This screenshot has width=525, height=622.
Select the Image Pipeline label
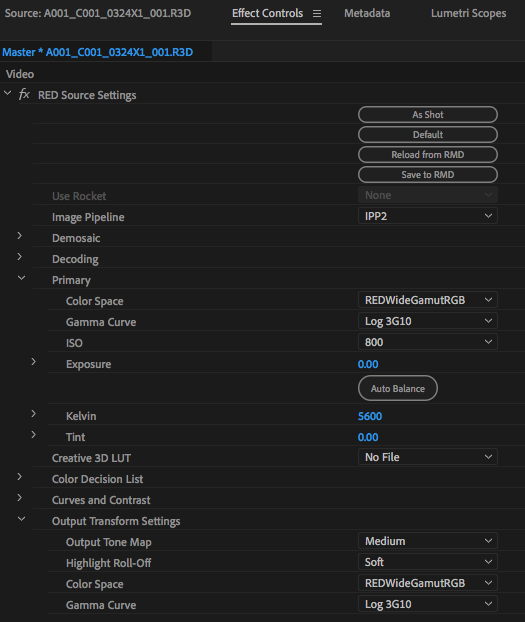click(x=88, y=217)
